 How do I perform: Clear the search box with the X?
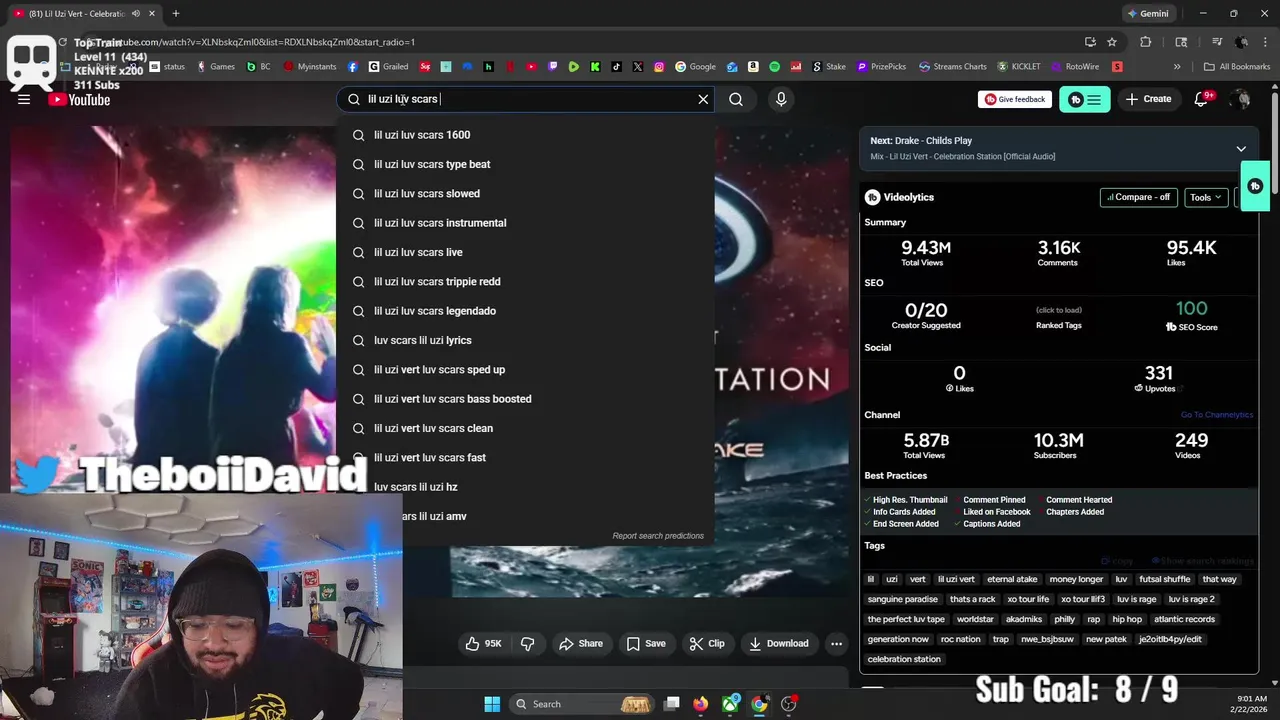(703, 99)
